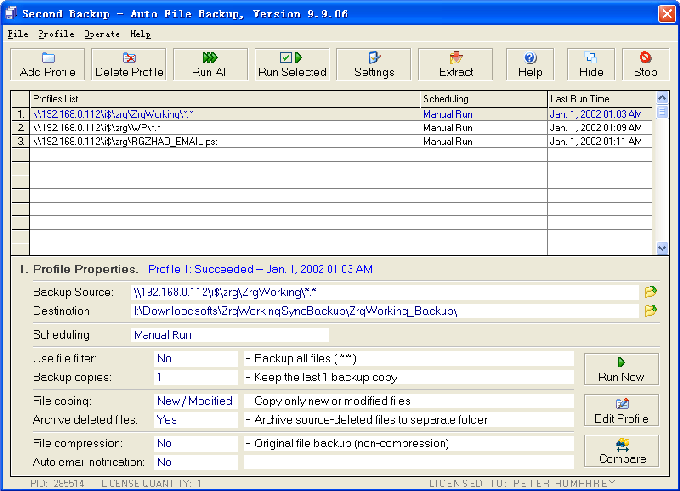Browse Backup Source folder icon
The image size is (680, 491).
(x=651, y=292)
